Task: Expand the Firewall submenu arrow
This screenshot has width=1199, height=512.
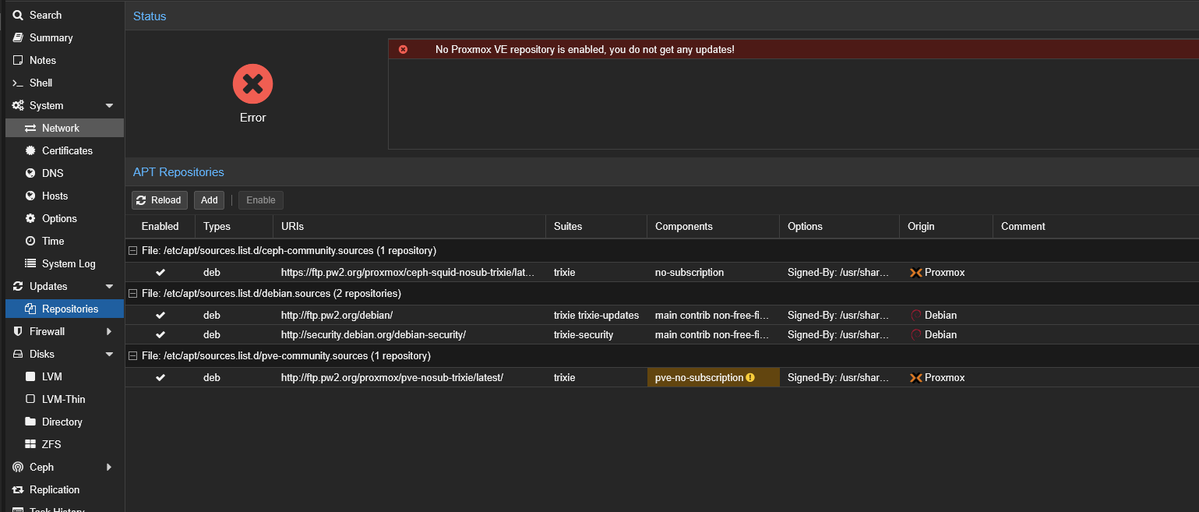Action: [x=109, y=332]
